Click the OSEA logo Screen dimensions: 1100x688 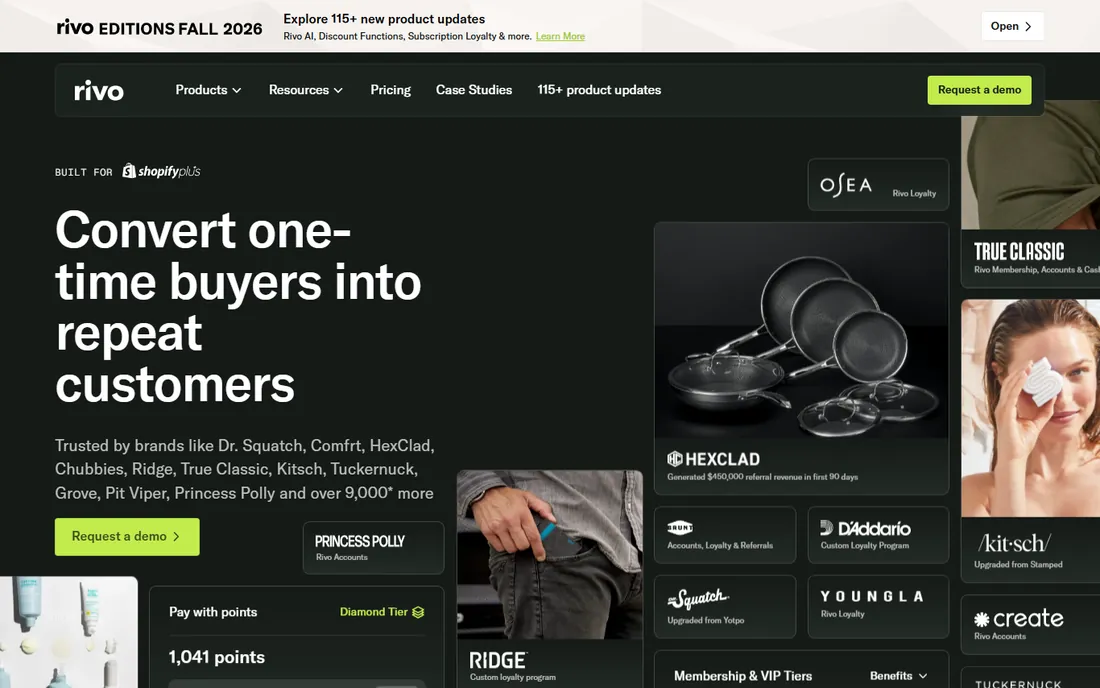point(846,185)
